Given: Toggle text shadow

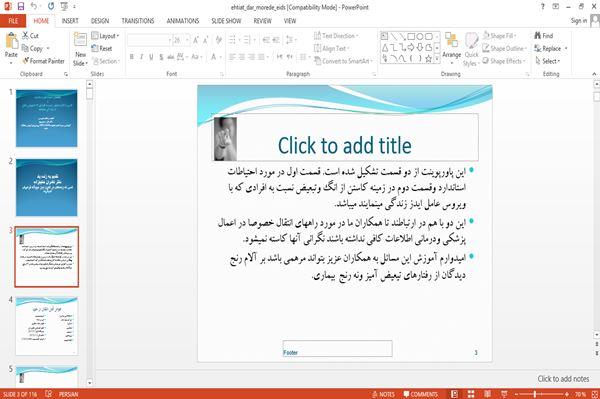Looking at the screenshot, I should tap(161, 57).
